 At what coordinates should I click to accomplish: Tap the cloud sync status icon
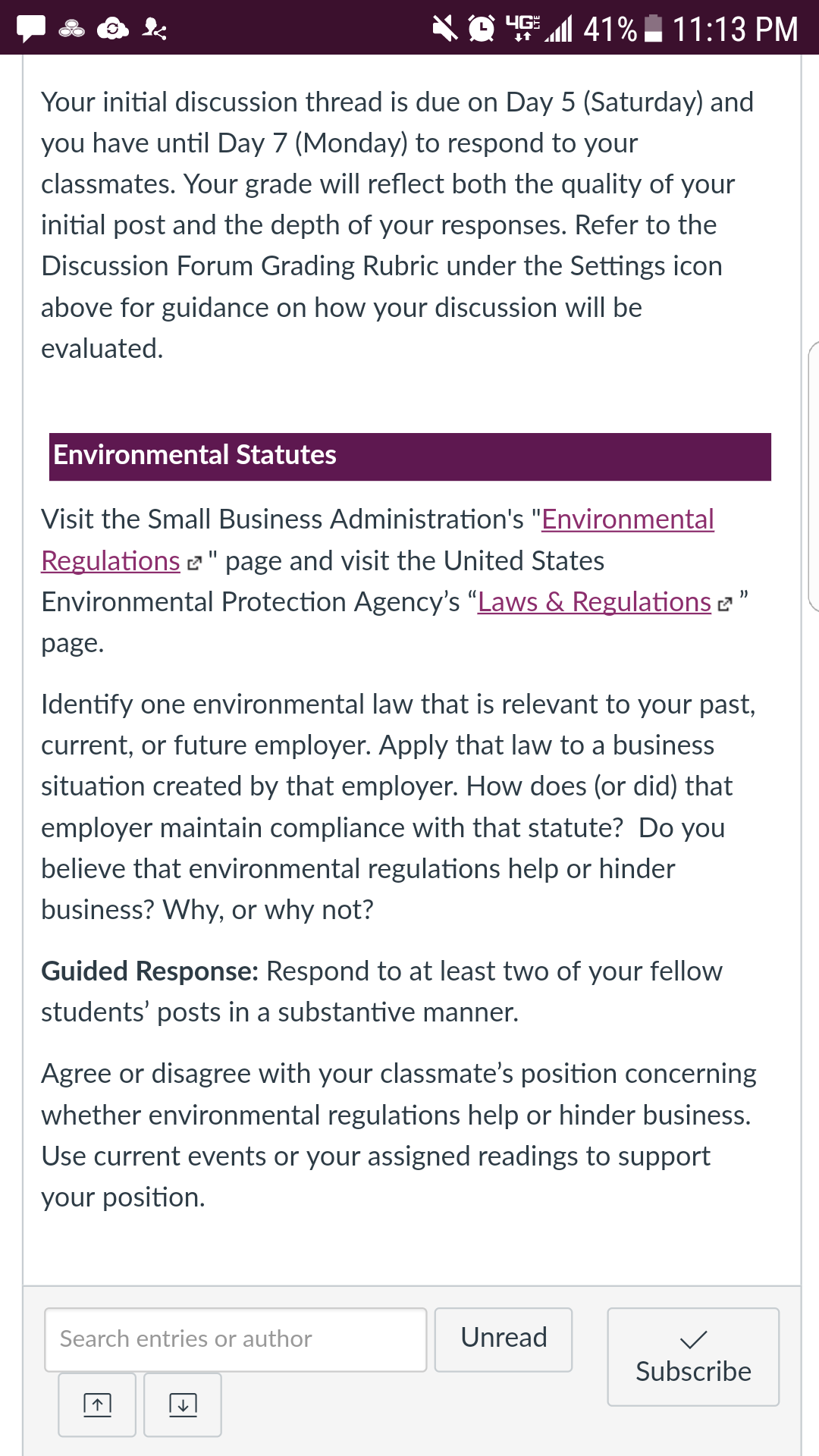coord(113,29)
